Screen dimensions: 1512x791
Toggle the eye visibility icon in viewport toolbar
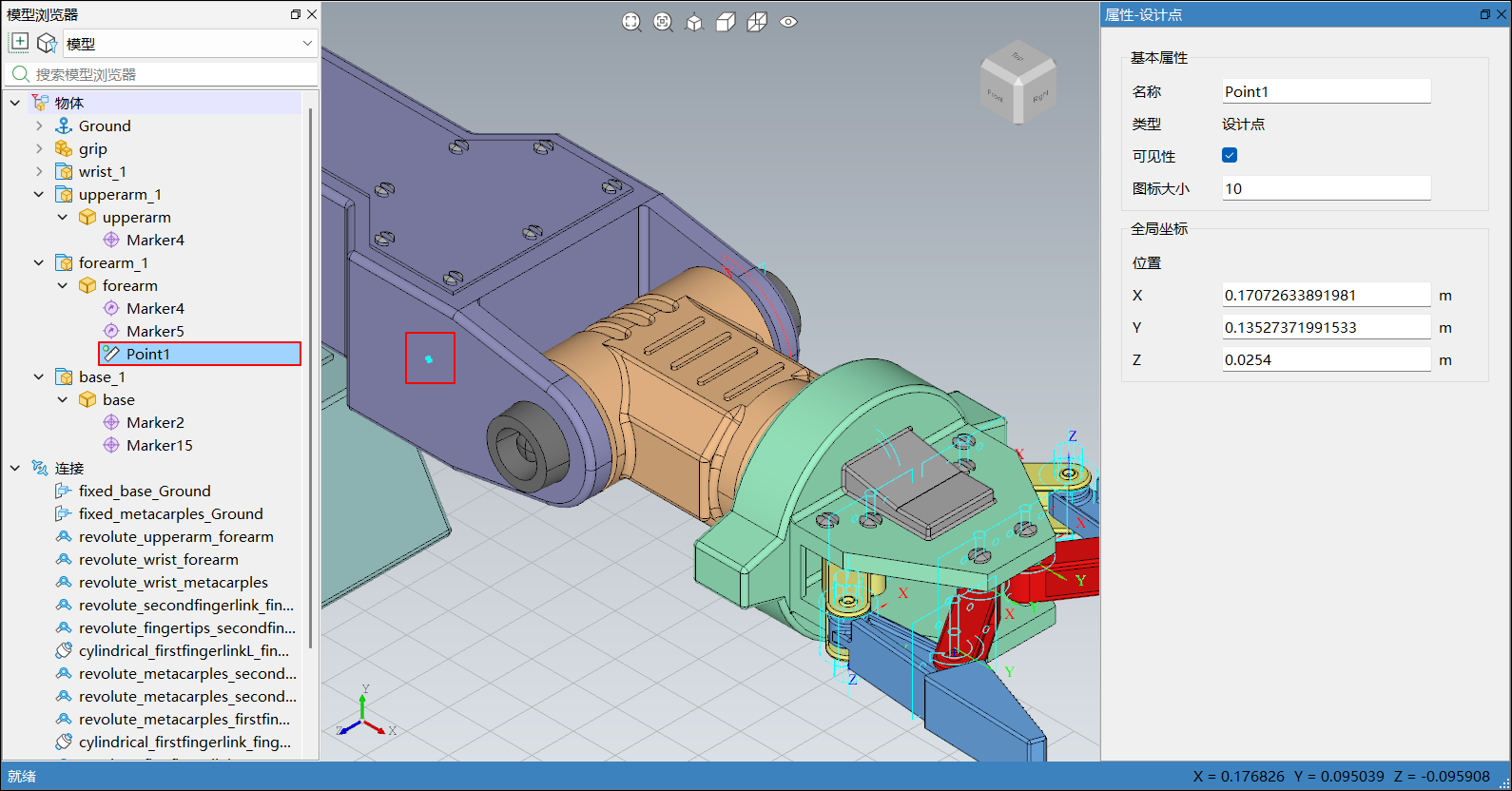tap(788, 22)
